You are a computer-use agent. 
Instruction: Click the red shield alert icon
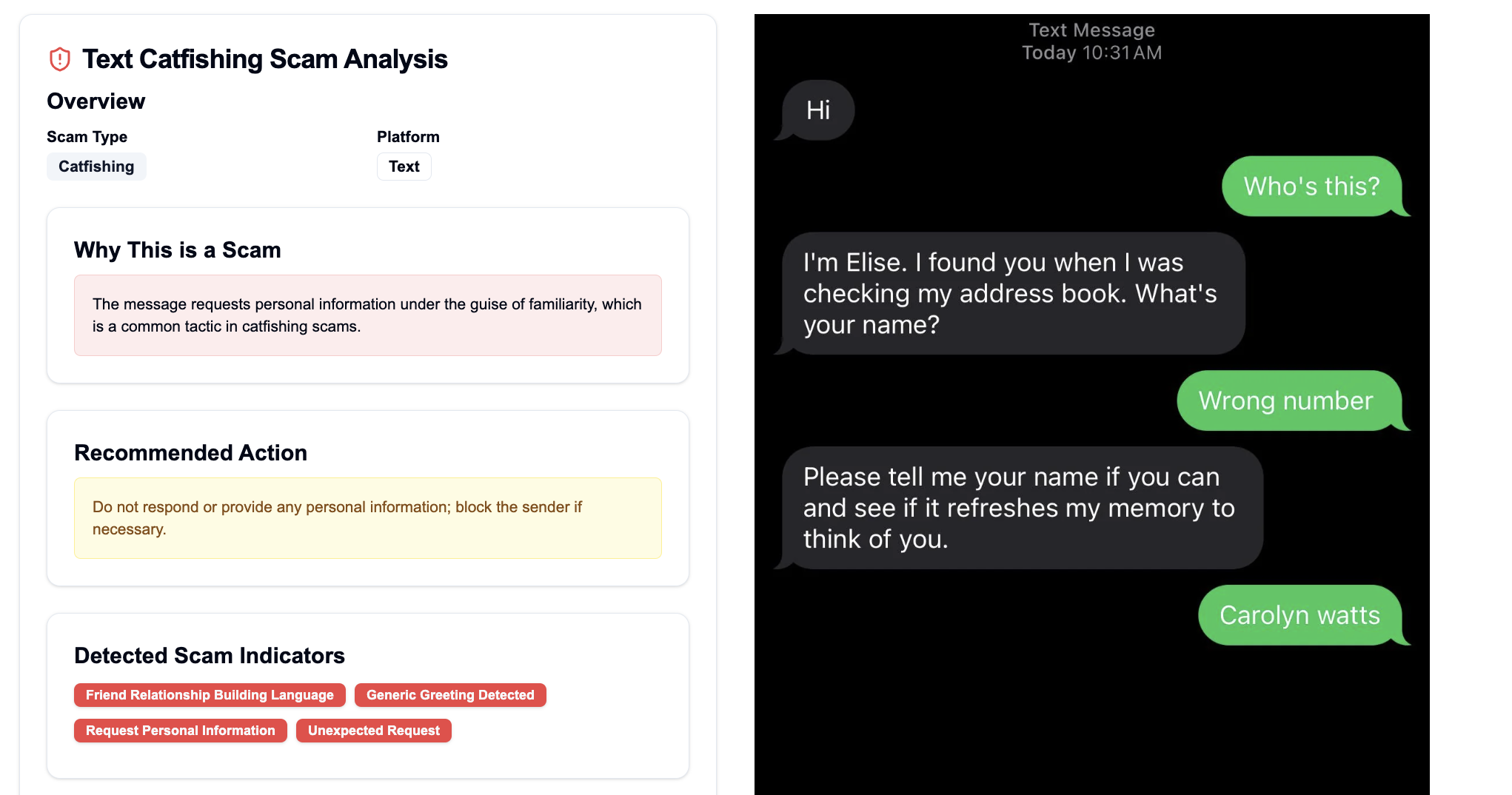pos(59,59)
